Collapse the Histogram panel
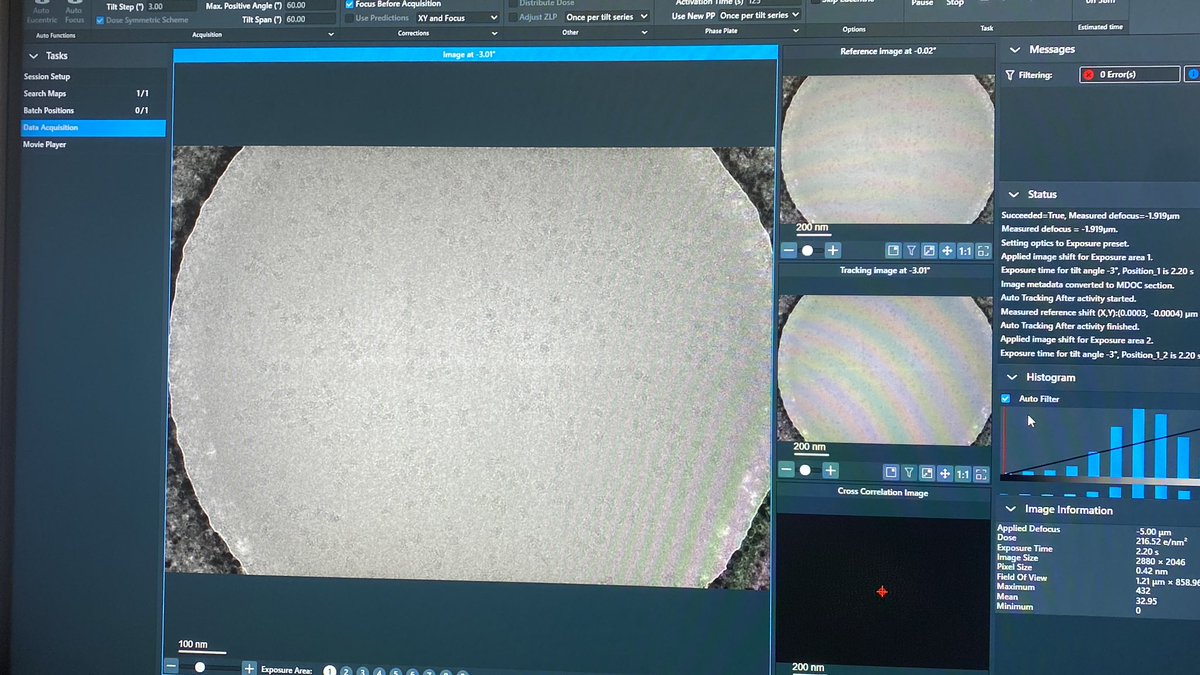 pos(1012,377)
